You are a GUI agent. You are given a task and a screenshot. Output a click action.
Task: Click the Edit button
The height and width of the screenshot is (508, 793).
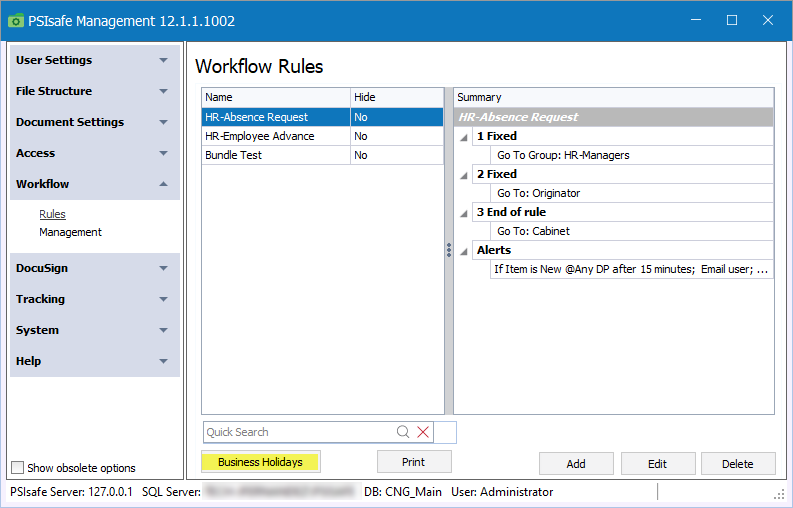[657, 463]
